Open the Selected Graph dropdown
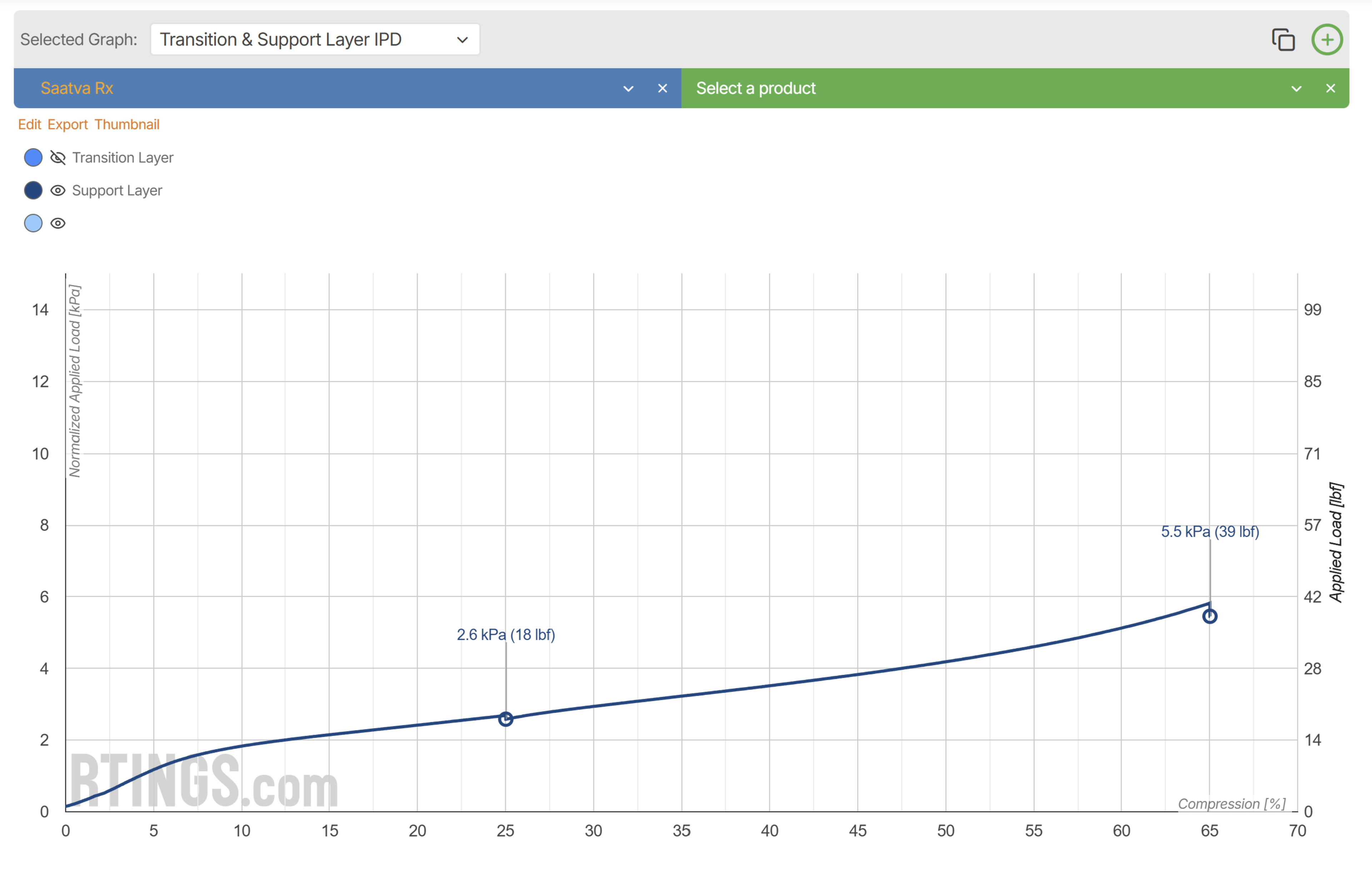Viewport: 1372px width, 880px height. [x=315, y=39]
